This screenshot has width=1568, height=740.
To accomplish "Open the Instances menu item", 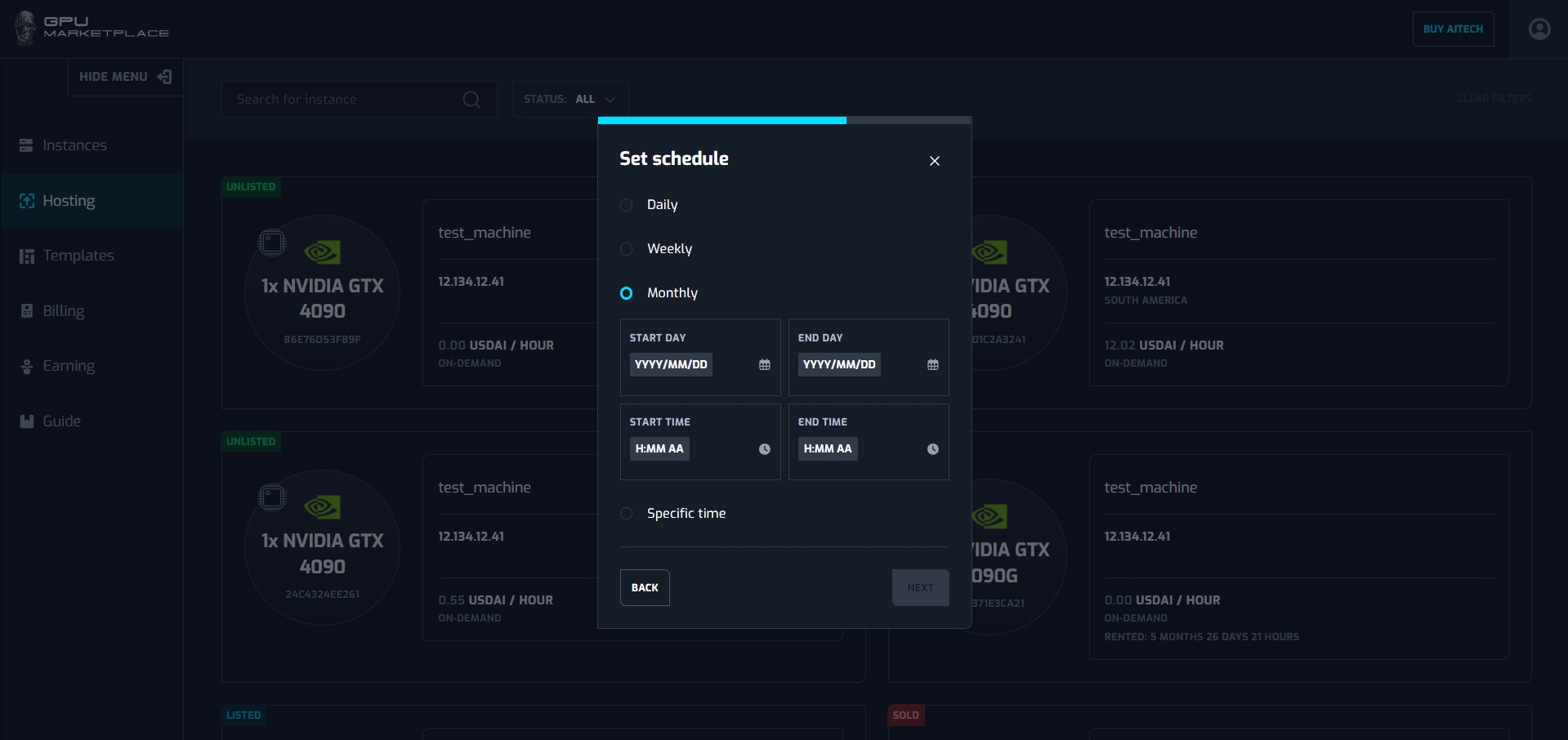I will click(x=74, y=145).
